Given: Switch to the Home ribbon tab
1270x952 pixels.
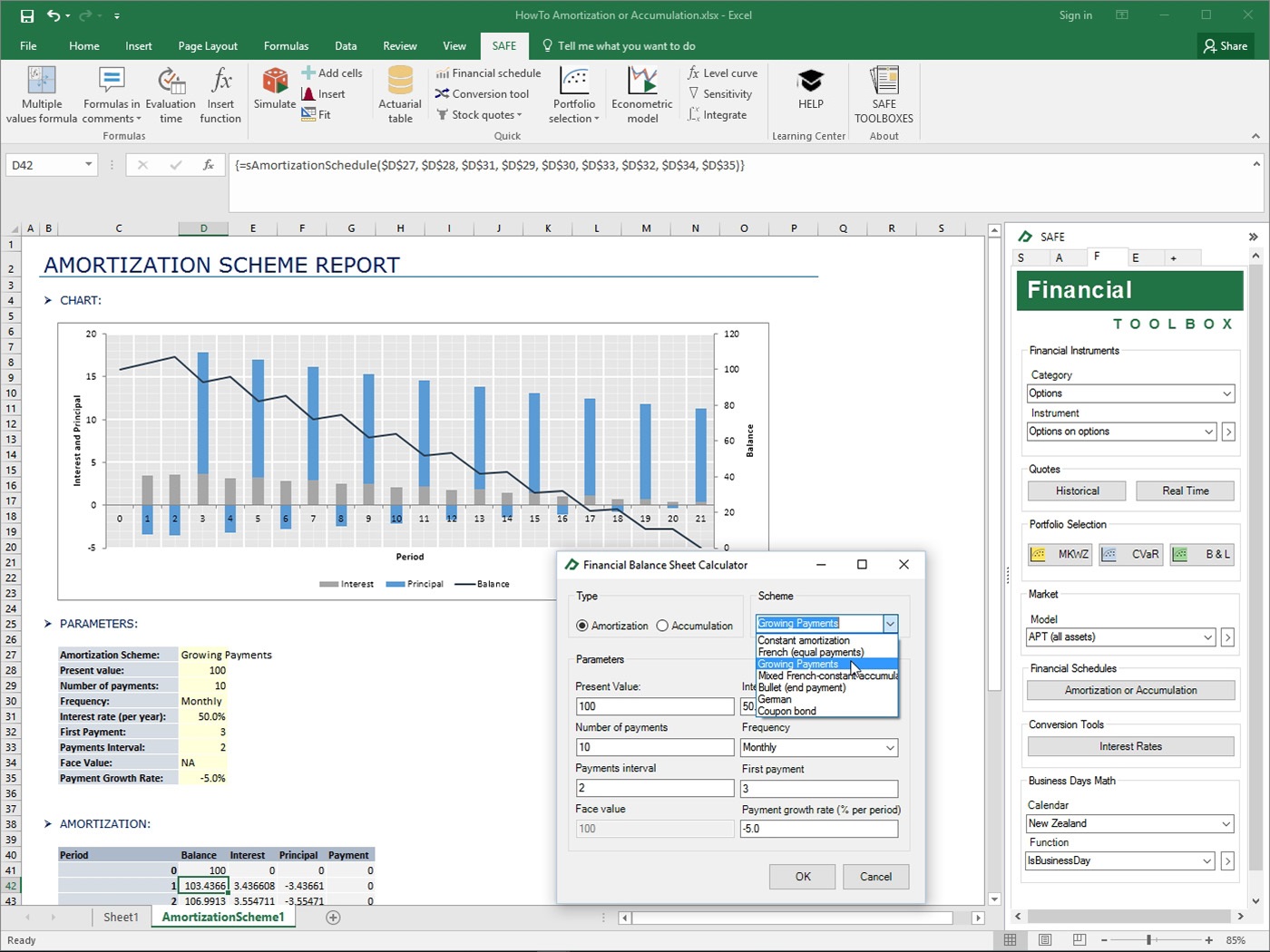Looking at the screenshot, I should [84, 46].
